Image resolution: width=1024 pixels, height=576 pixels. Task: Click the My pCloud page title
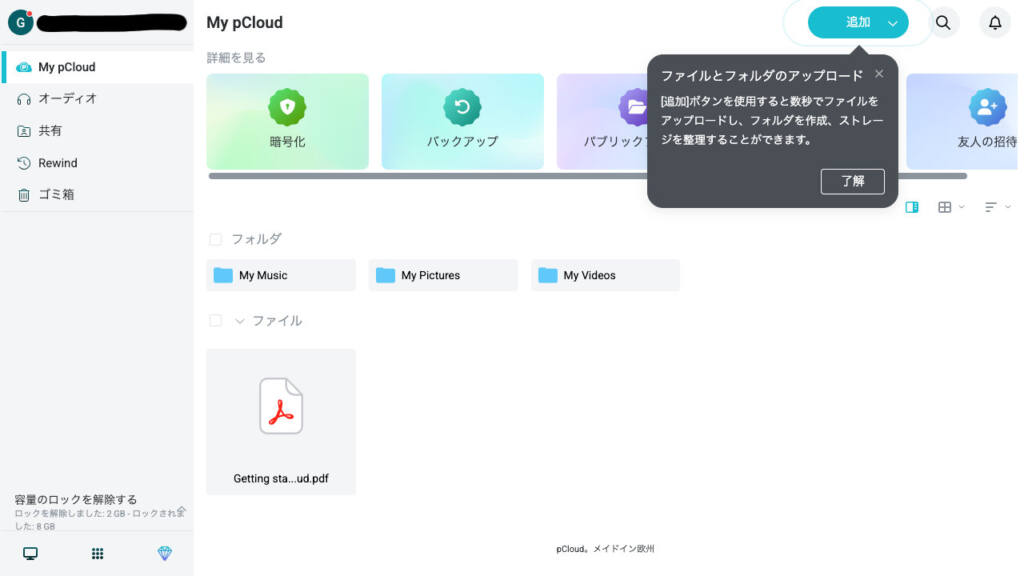[x=245, y=22]
